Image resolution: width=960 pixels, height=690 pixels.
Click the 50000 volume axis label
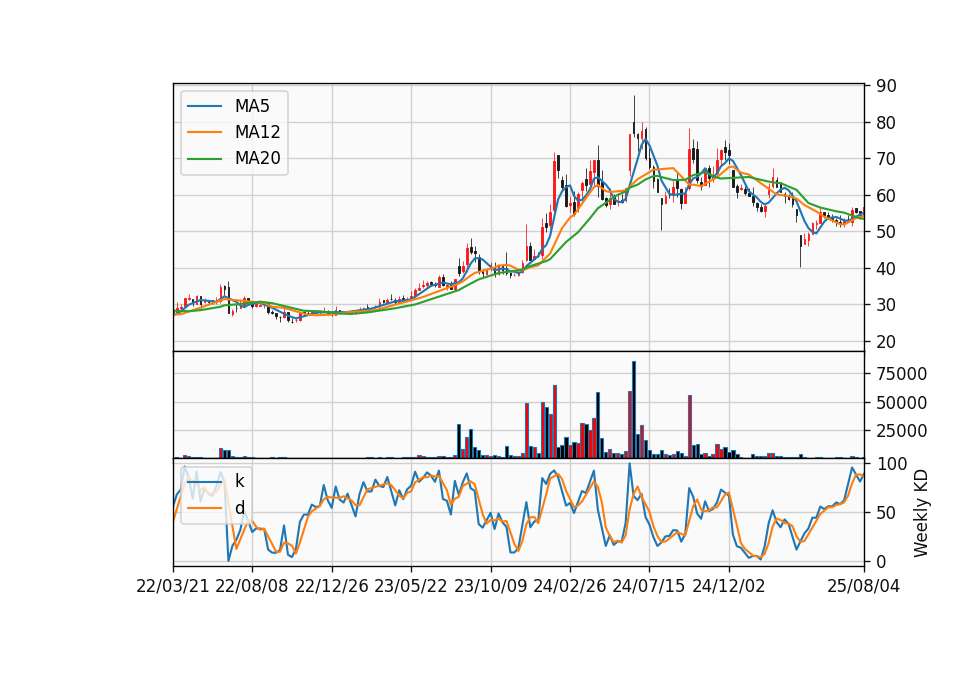[901, 403]
